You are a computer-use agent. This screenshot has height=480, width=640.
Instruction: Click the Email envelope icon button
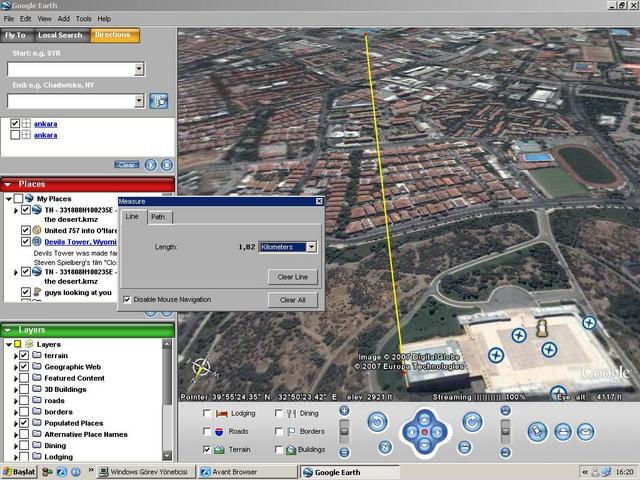(586, 432)
